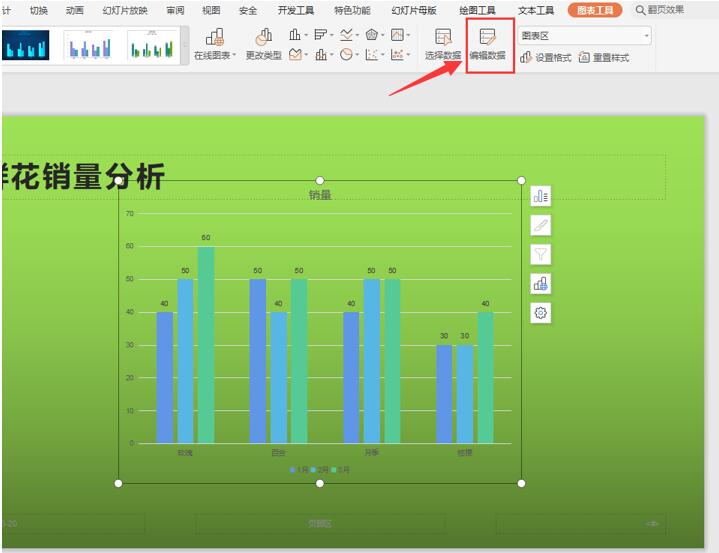Open chart styles brush button beside chart

coord(541,225)
